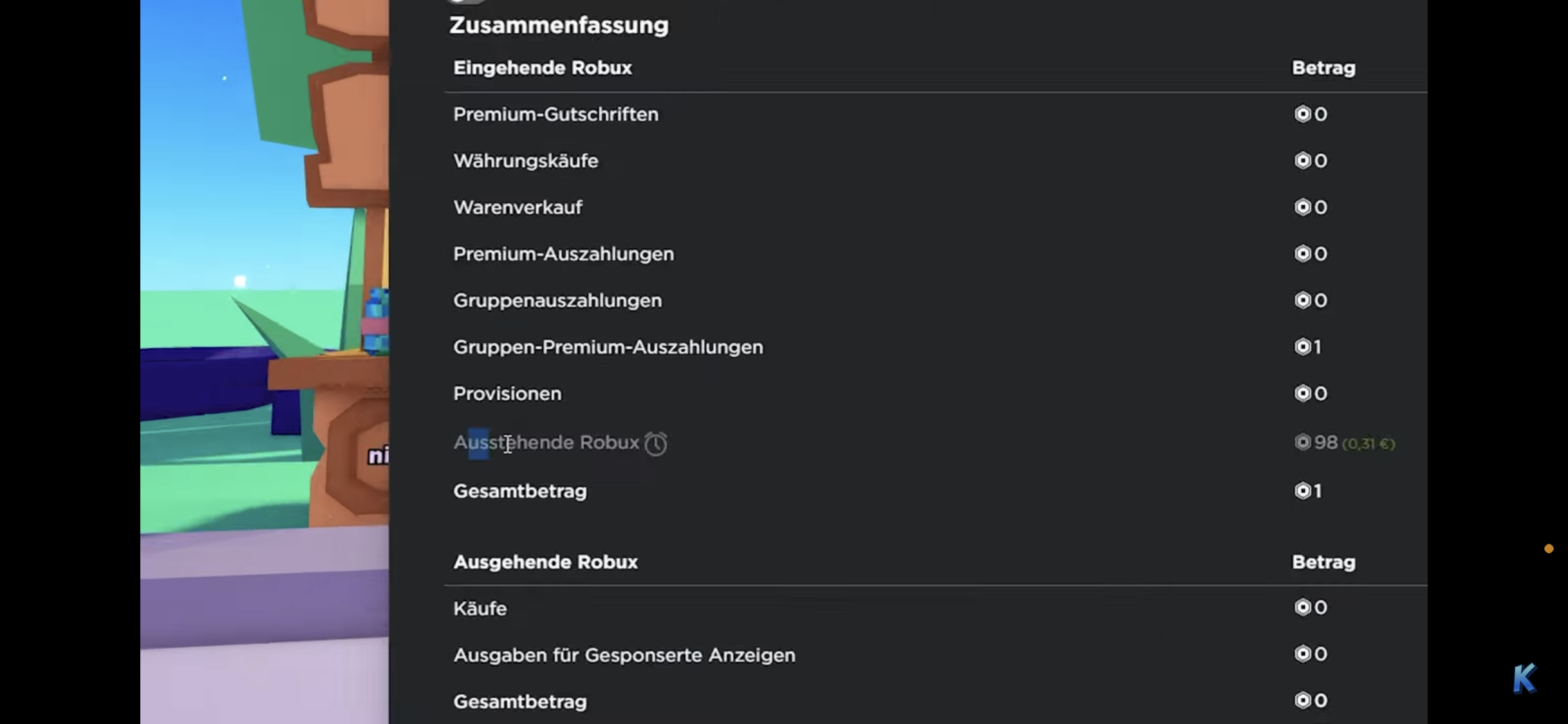Click the Robux icon on Gesponserte Anzeigen row
This screenshot has width=1568, height=724.
[x=1303, y=654]
